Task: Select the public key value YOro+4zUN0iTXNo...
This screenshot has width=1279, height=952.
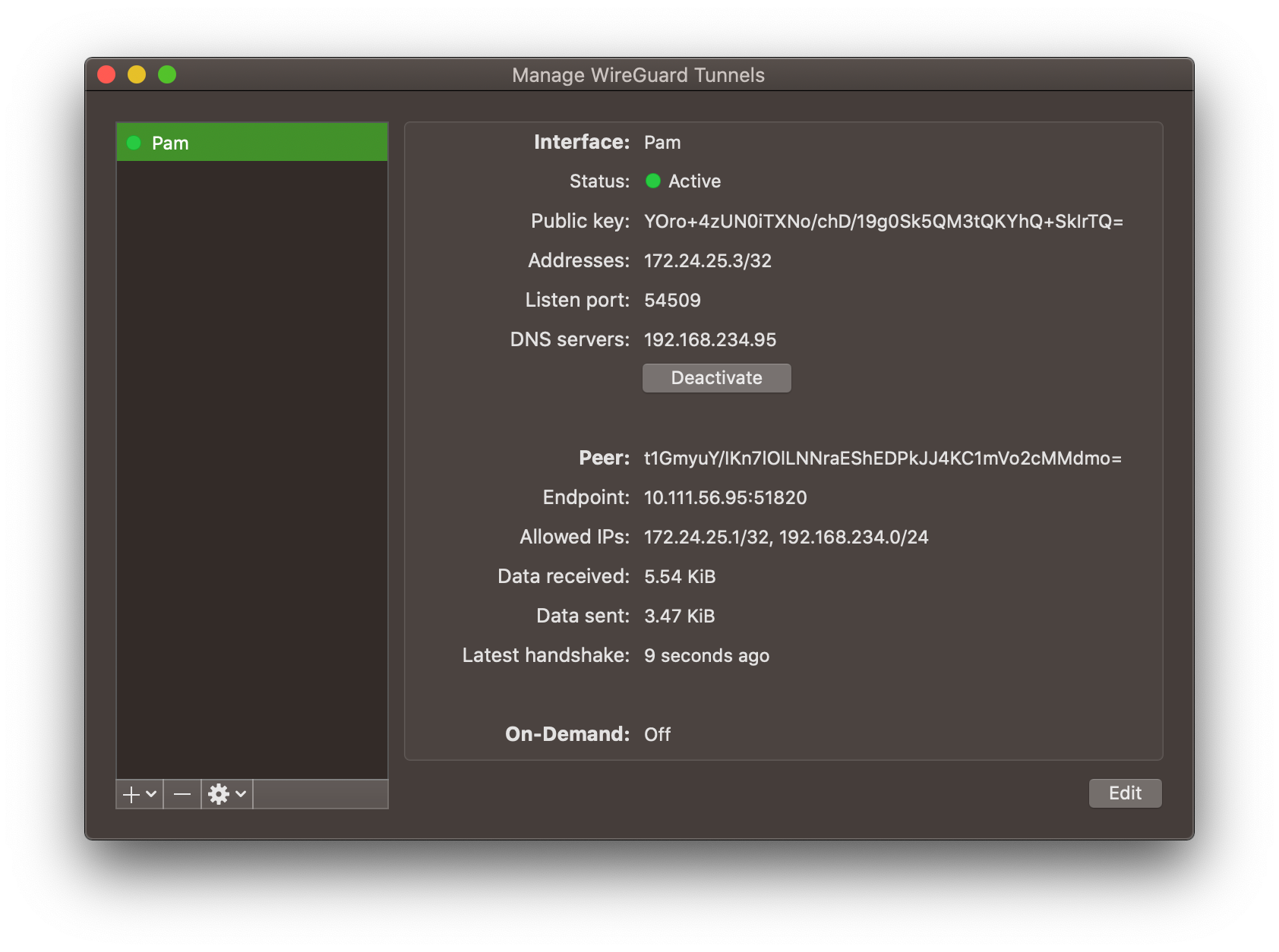Action: tap(883, 221)
